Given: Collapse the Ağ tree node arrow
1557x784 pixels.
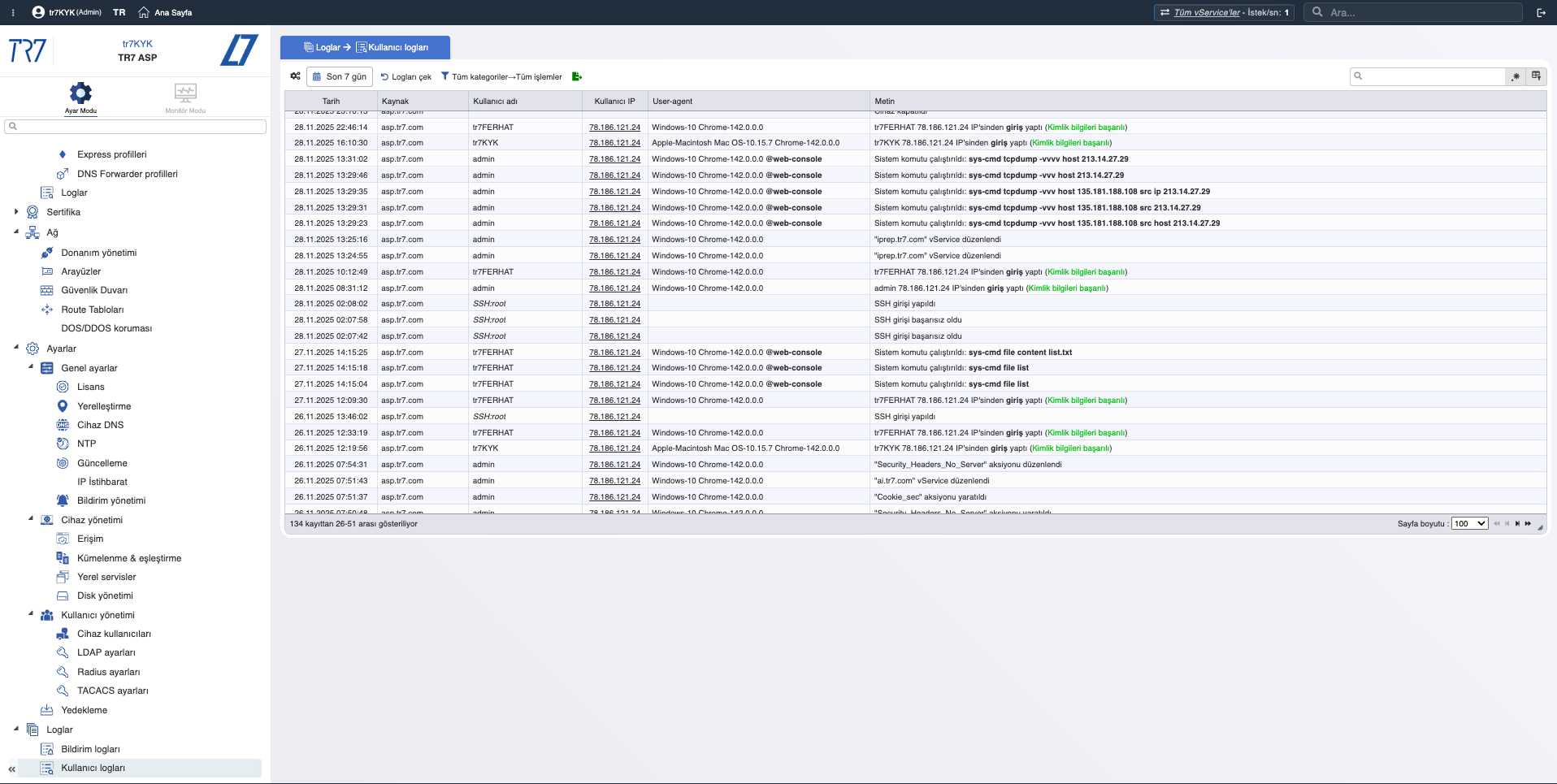Looking at the screenshot, I should (16, 232).
